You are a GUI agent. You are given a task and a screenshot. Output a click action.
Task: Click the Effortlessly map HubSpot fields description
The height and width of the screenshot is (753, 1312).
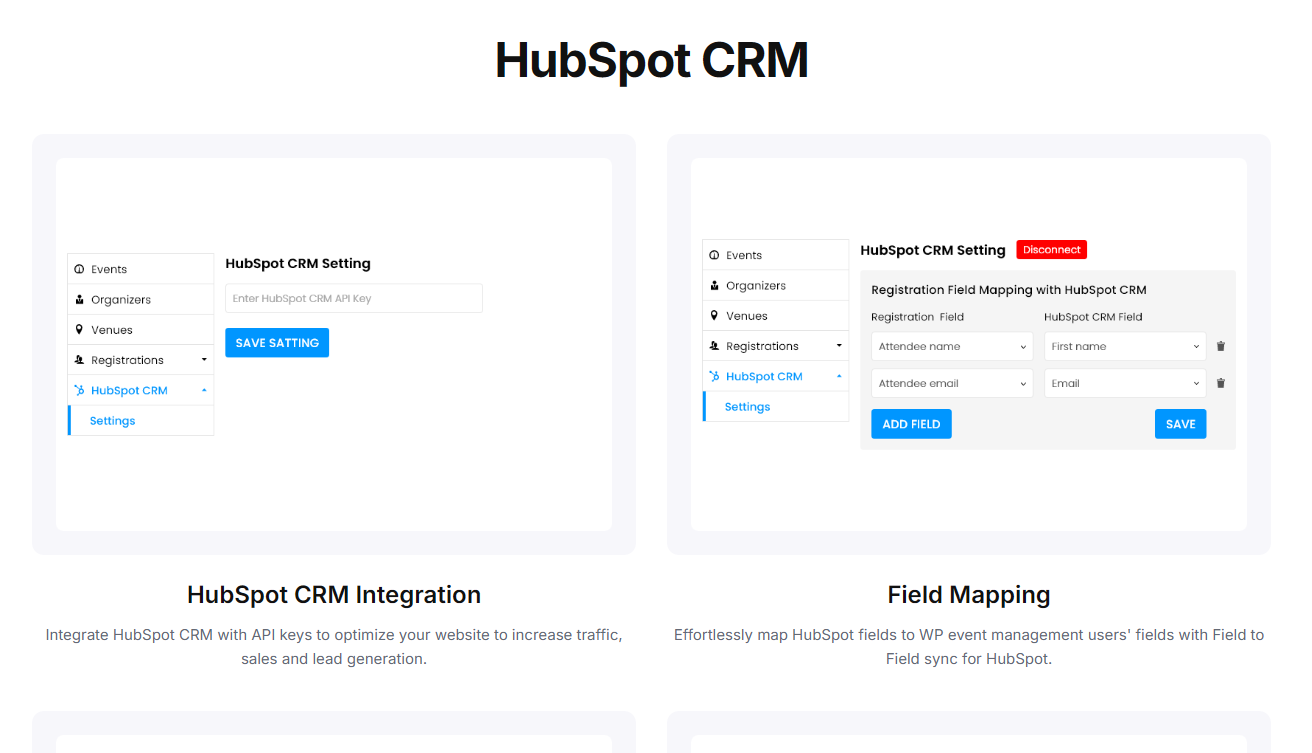(969, 647)
